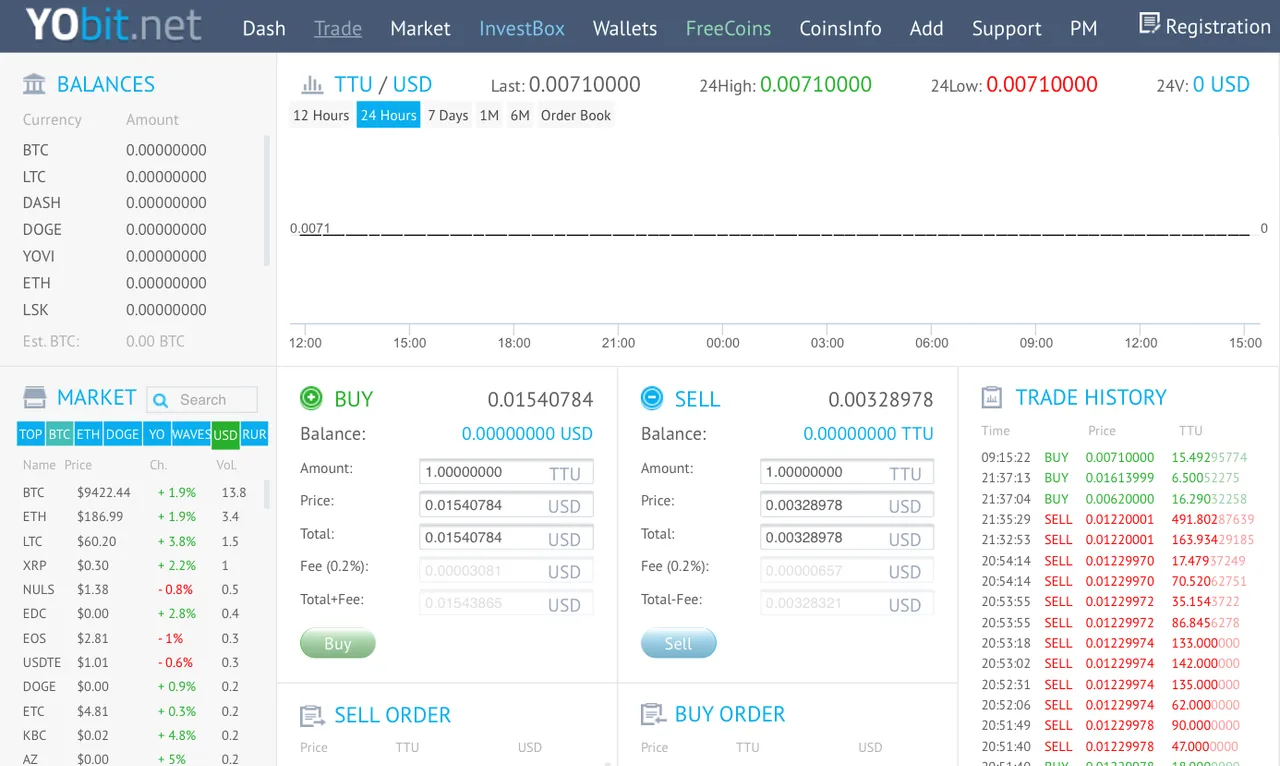1280x766 pixels.
Task: Click Add in the top navigation
Action: tap(926, 28)
